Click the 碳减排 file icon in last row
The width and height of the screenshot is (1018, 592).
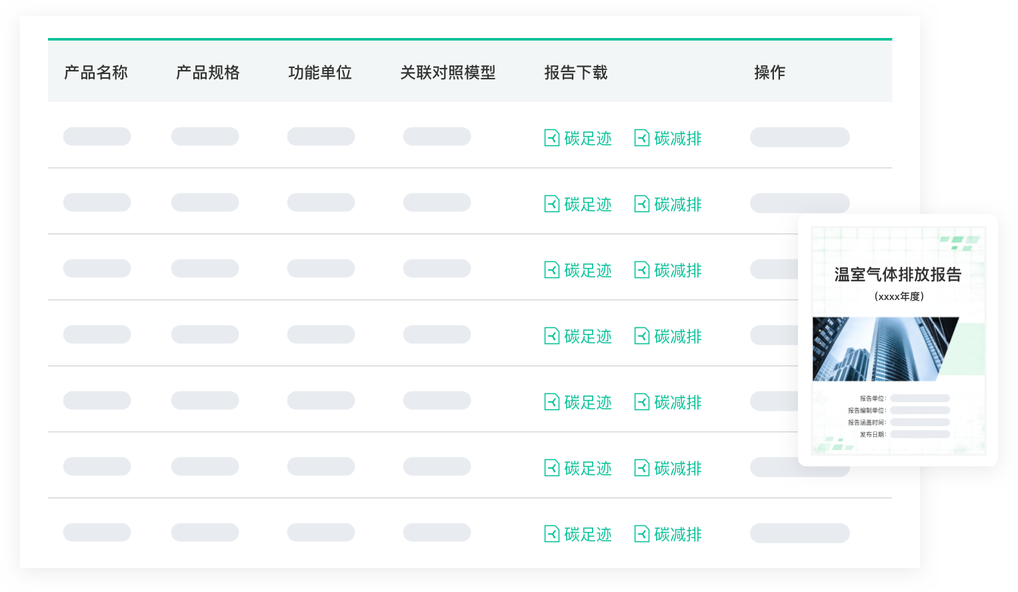tap(642, 534)
